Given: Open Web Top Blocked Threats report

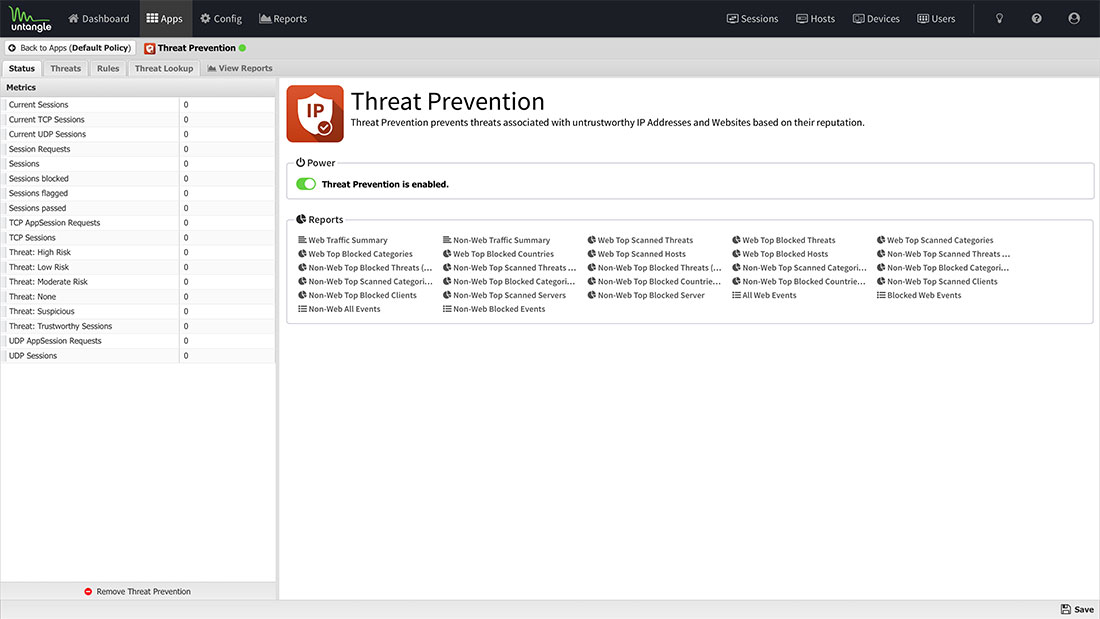Looking at the screenshot, I should pos(784,240).
